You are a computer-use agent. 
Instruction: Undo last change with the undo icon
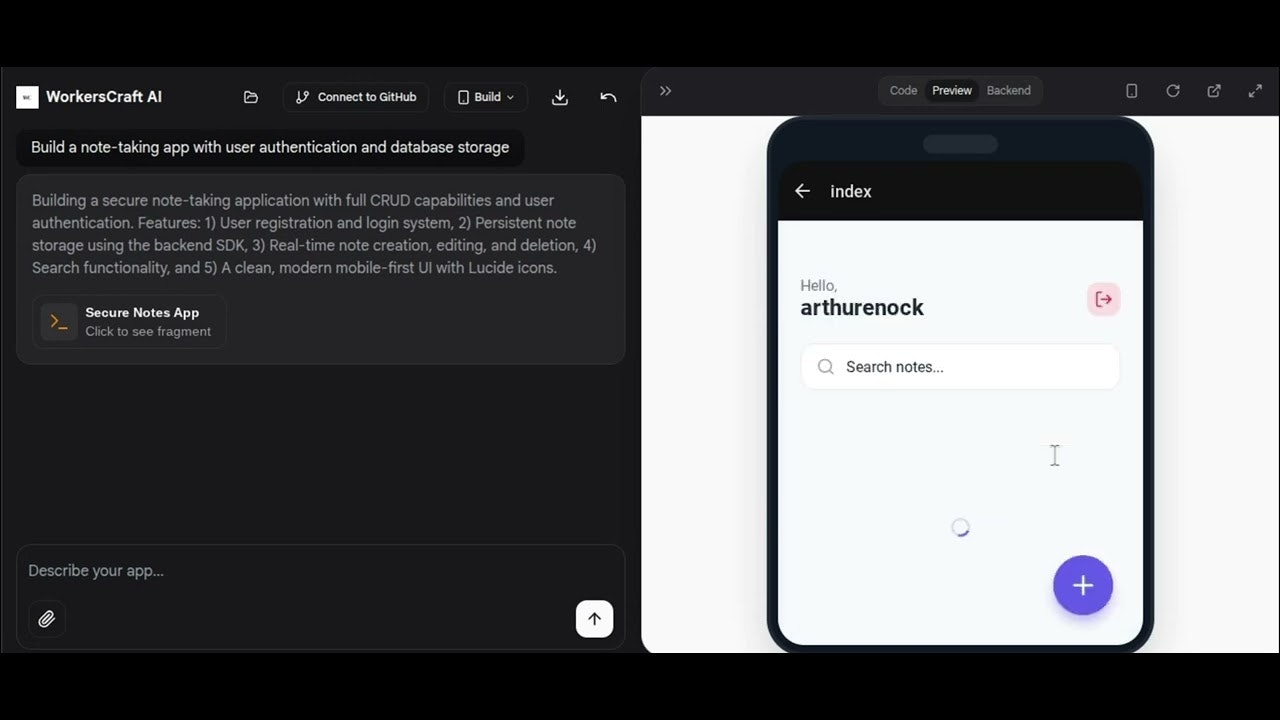click(x=608, y=97)
